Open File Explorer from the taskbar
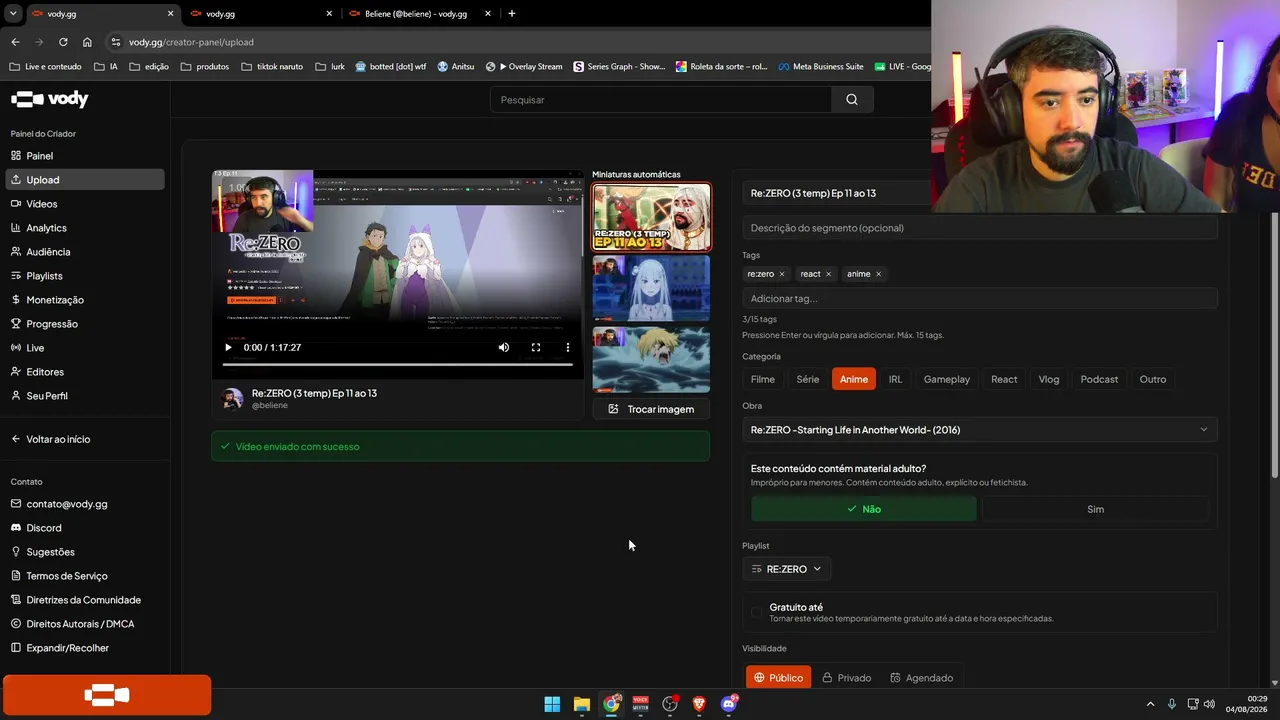Screen dimensions: 1280x720 click(x=582, y=704)
